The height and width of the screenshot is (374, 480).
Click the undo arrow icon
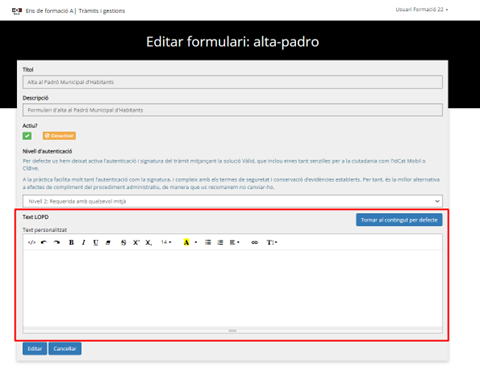(x=44, y=242)
